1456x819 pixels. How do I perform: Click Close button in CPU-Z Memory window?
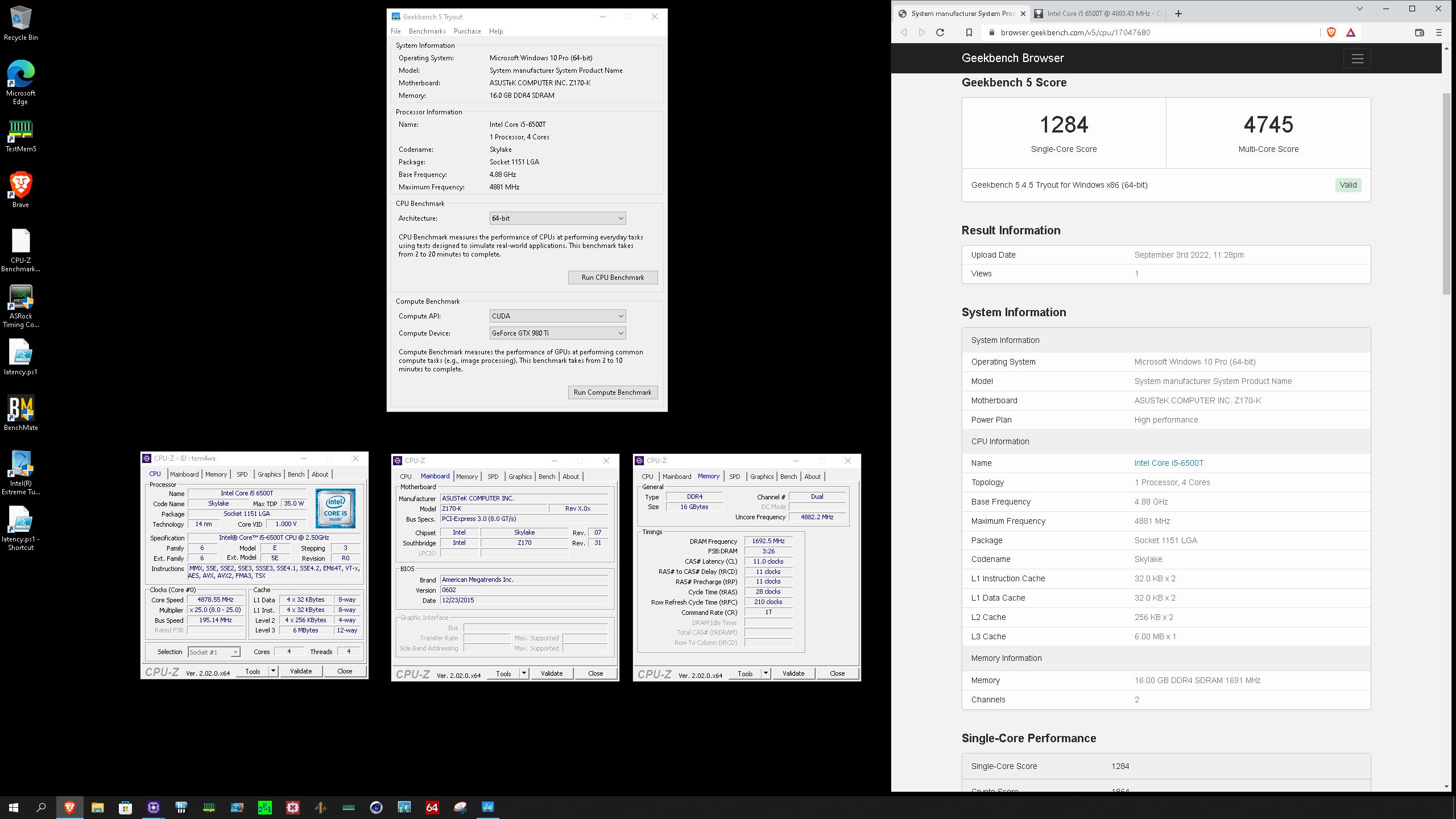[837, 673]
